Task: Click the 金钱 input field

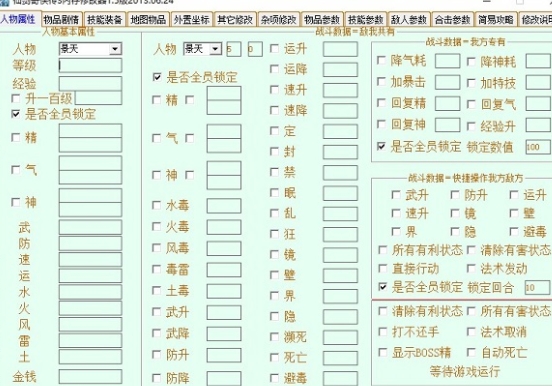Action: 90,377
